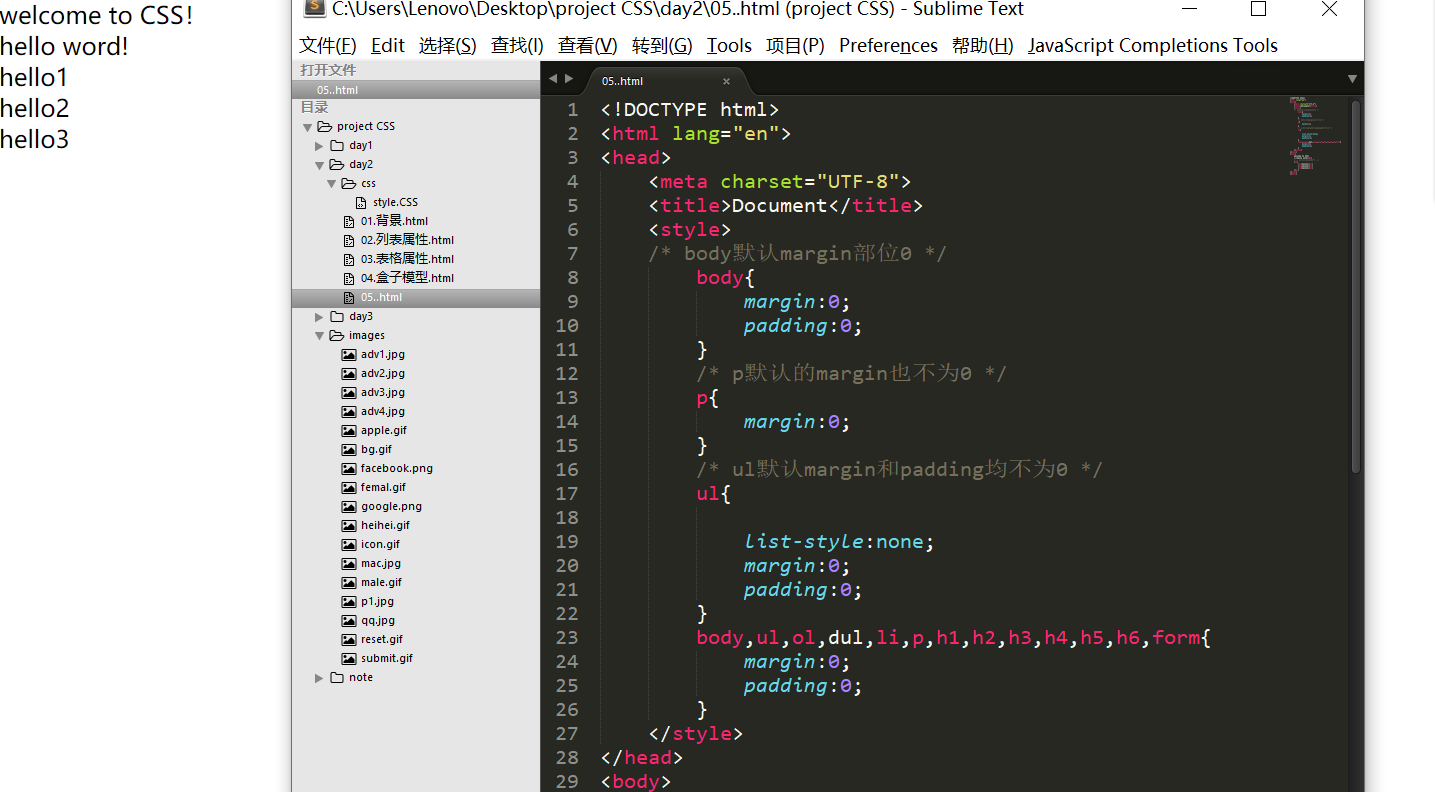The image size is (1435, 792).
Task: Click the 04.盒子模型.html file icon
Action: point(349,279)
